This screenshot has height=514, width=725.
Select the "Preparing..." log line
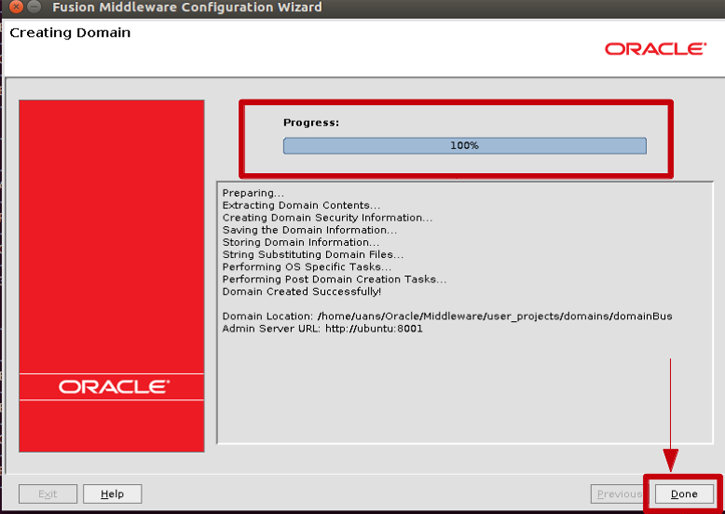pyautogui.click(x=253, y=193)
